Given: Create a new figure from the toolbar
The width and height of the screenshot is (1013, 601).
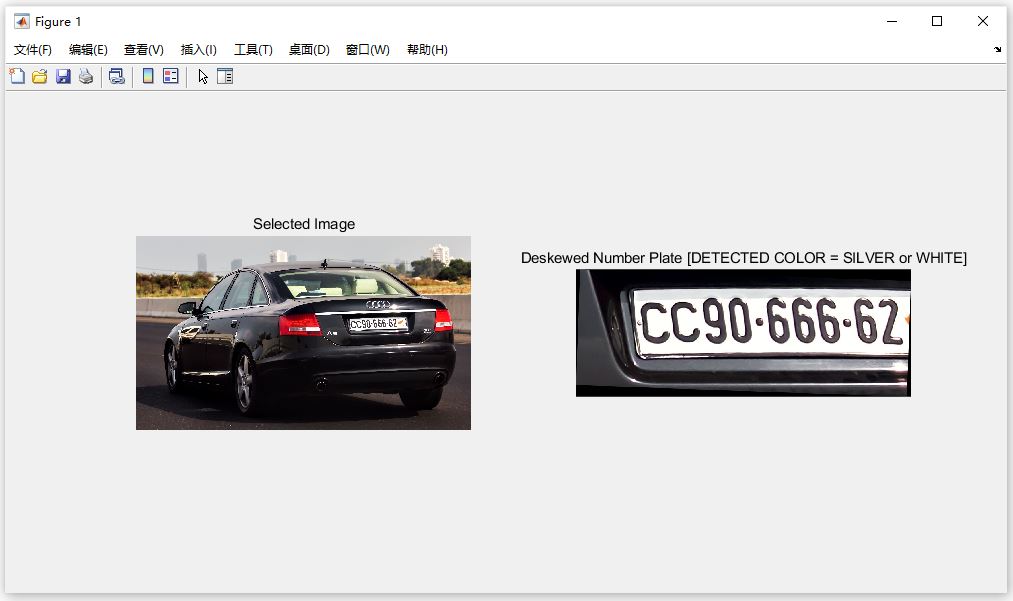Looking at the screenshot, I should tap(17, 76).
